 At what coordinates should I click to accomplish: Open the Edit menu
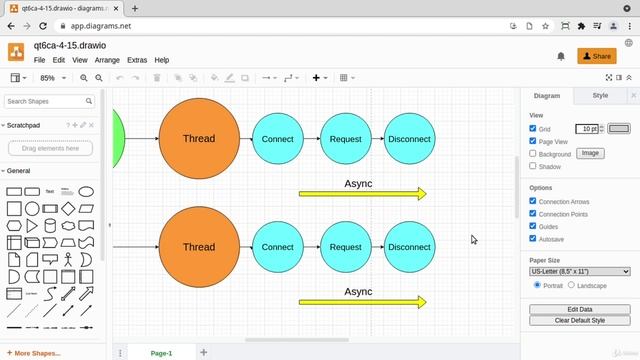[59, 60]
